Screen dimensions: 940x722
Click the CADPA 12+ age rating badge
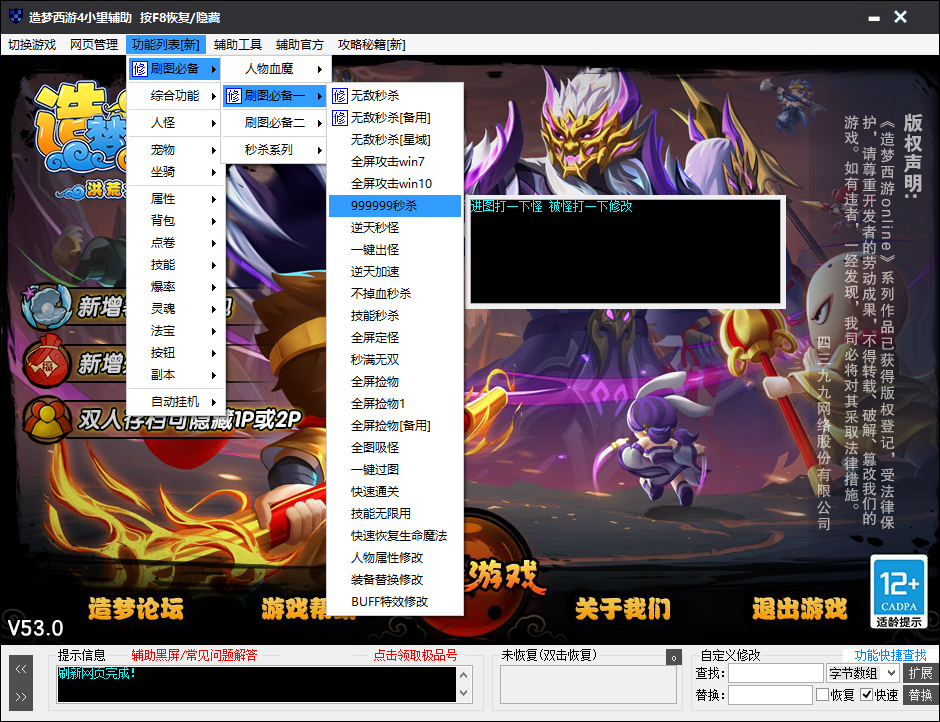(x=898, y=592)
